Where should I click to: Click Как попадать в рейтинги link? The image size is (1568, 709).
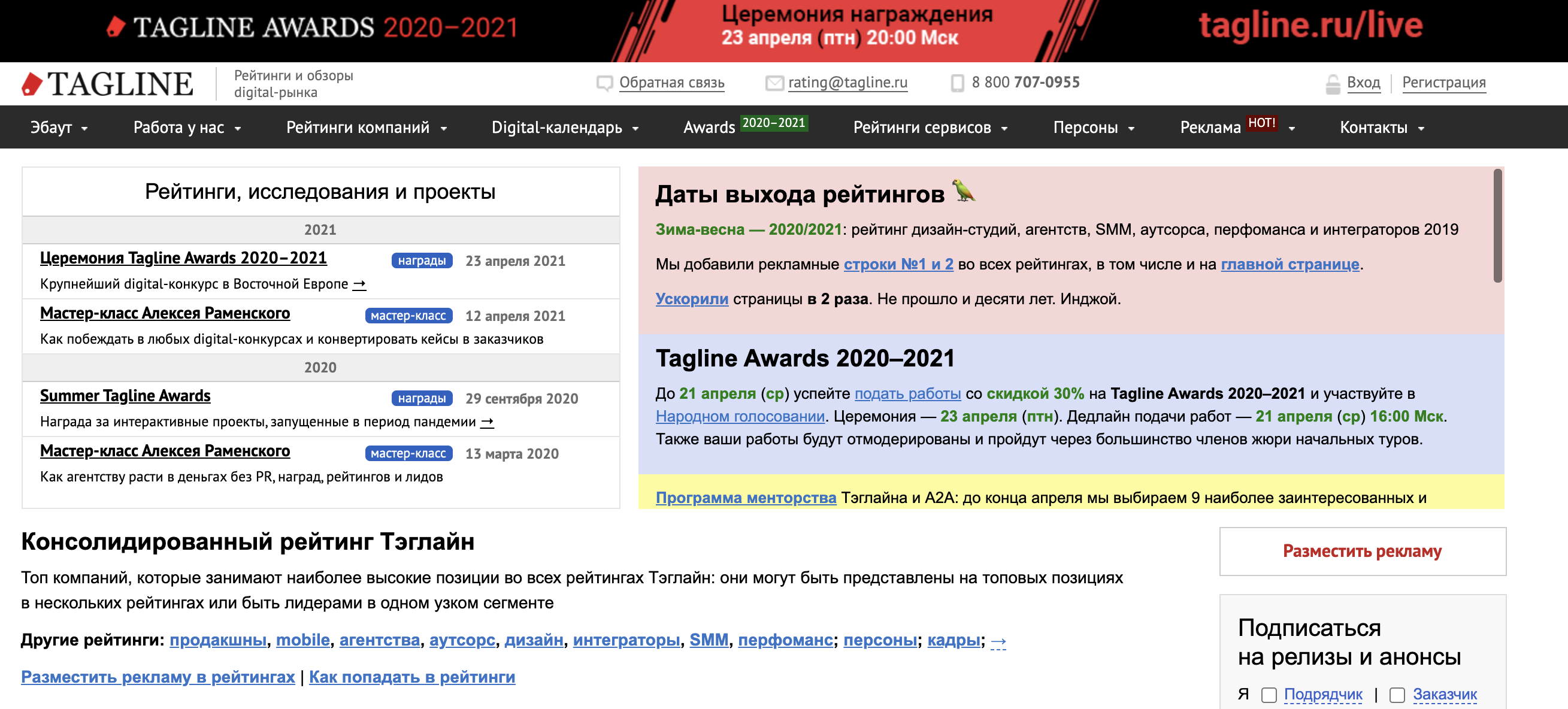(x=412, y=677)
